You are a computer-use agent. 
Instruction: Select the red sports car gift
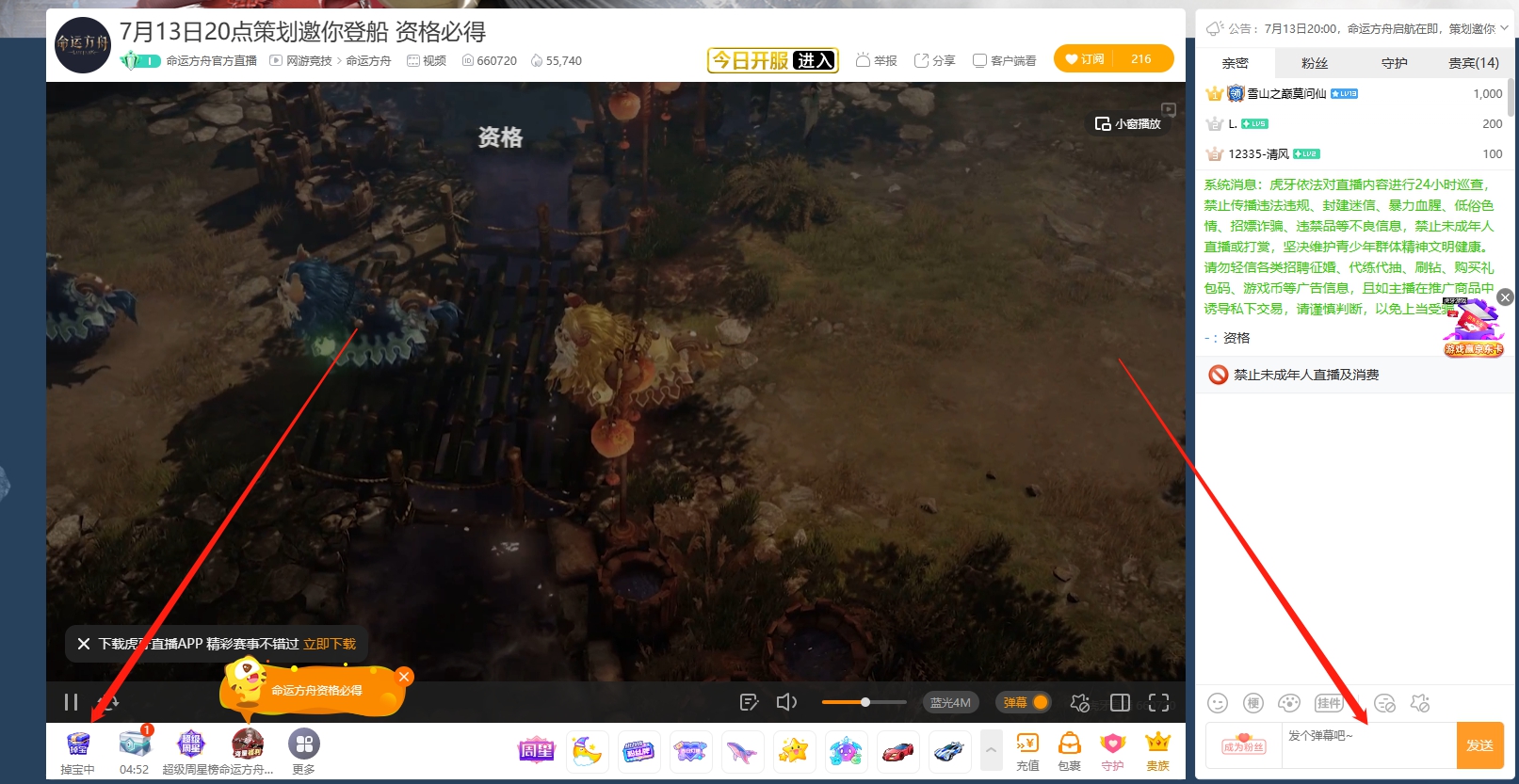tap(897, 751)
